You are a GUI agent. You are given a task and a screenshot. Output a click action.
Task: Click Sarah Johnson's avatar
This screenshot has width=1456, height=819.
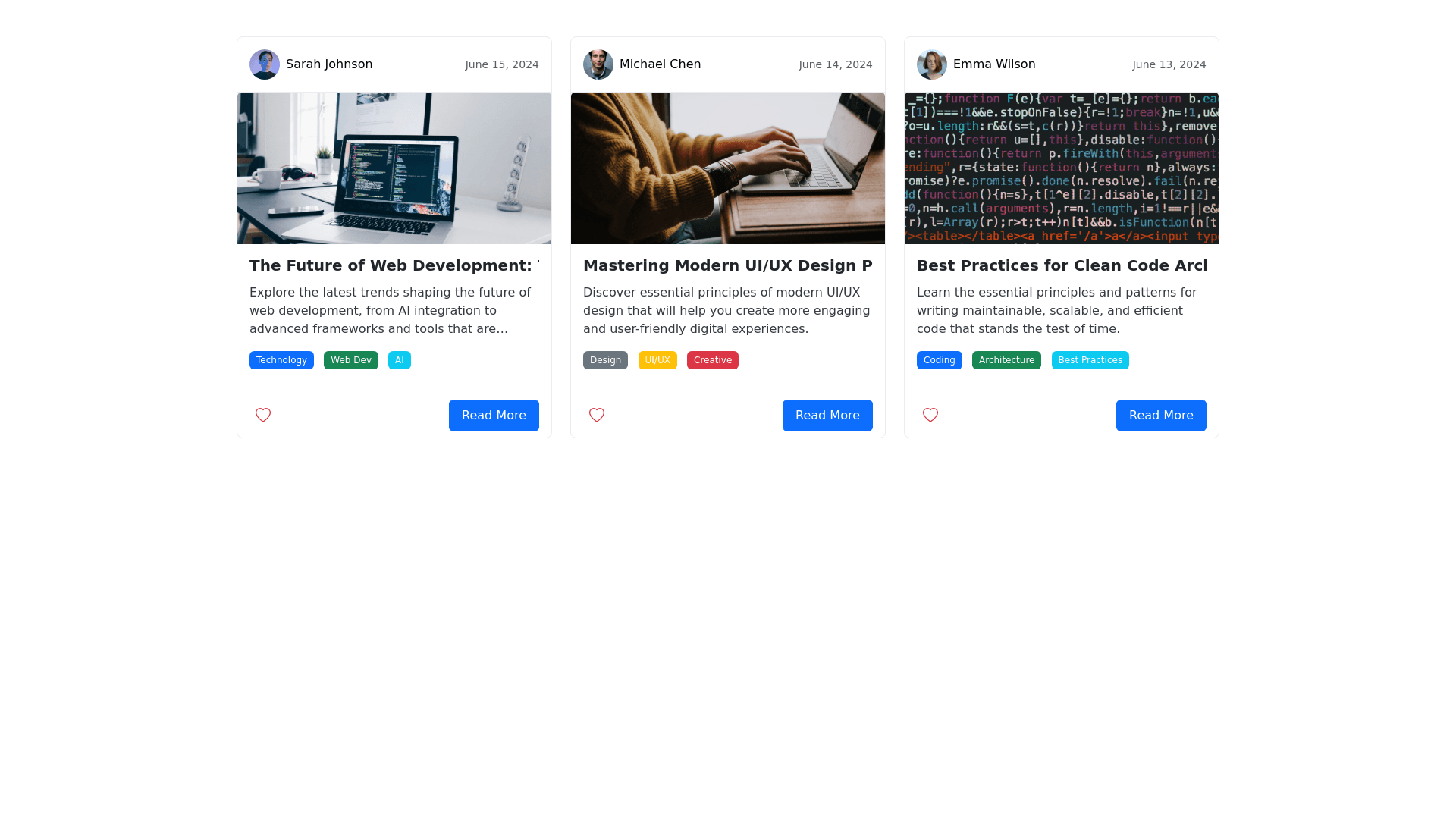point(265,64)
